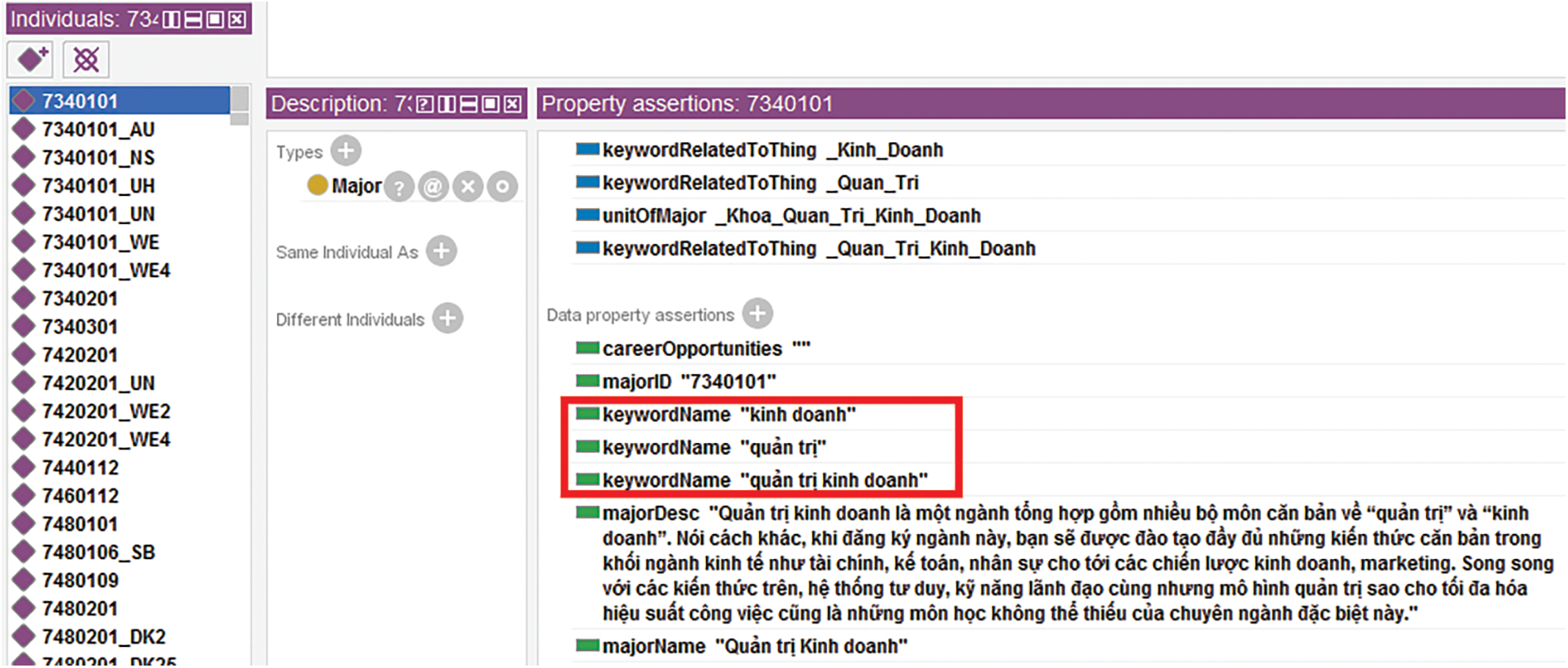Add a new data property assertion
1568x668 pixels.
[757, 314]
